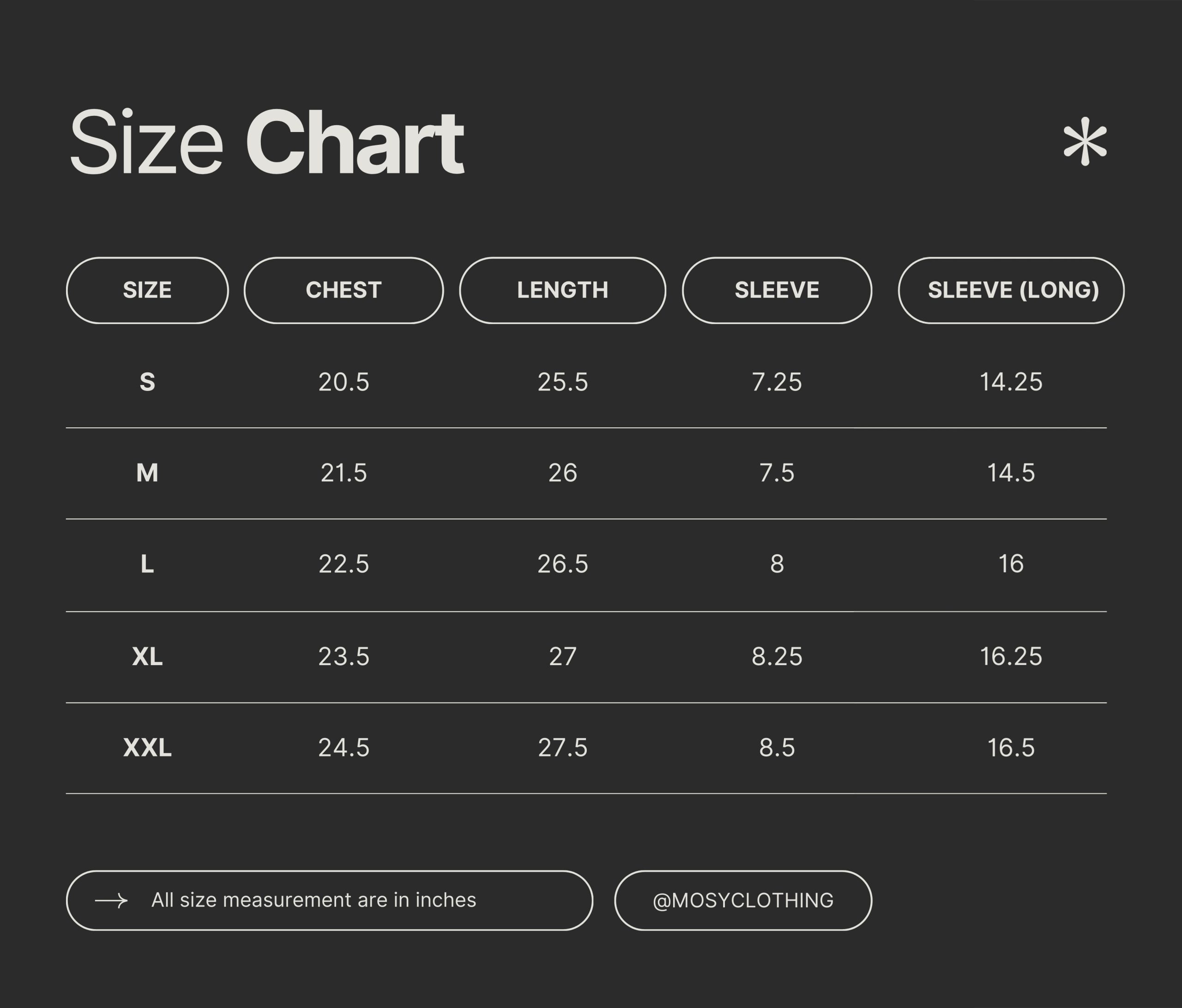Pick the XL size row label
1182x1008 pixels.
[x=147, y=656]
